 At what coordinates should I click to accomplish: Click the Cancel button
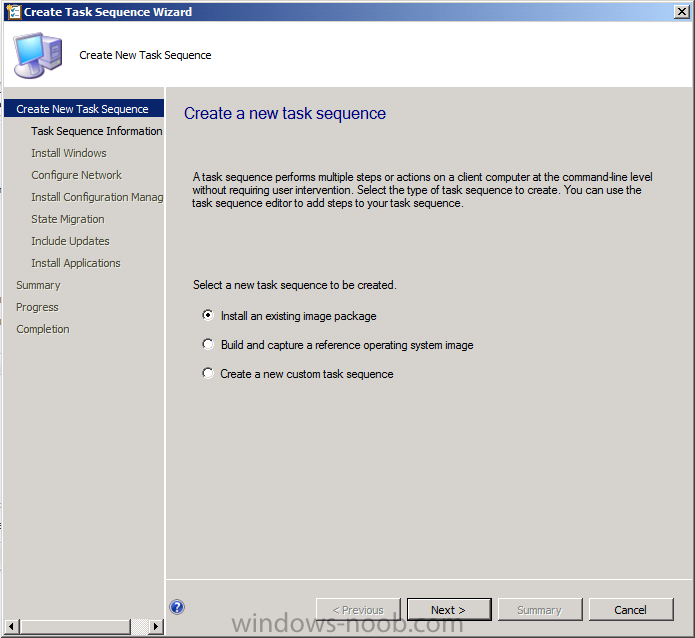tap(631, 610)
